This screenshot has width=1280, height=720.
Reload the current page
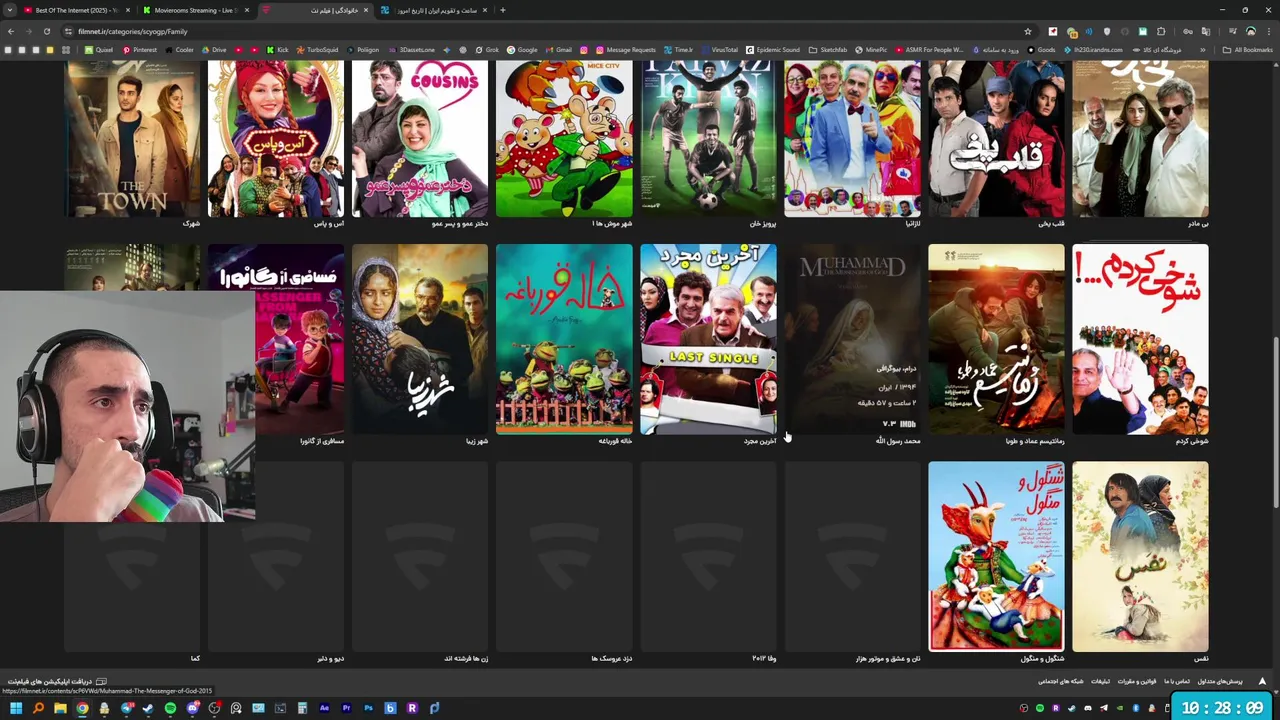pyautogui.click(x=47, y=31)
